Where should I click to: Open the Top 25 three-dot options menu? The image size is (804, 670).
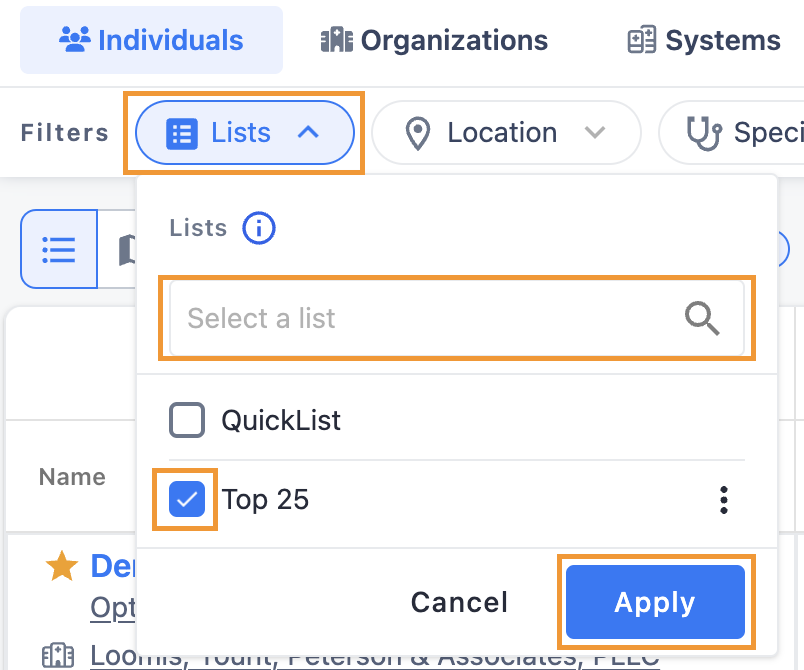click(x=723, y=500)
